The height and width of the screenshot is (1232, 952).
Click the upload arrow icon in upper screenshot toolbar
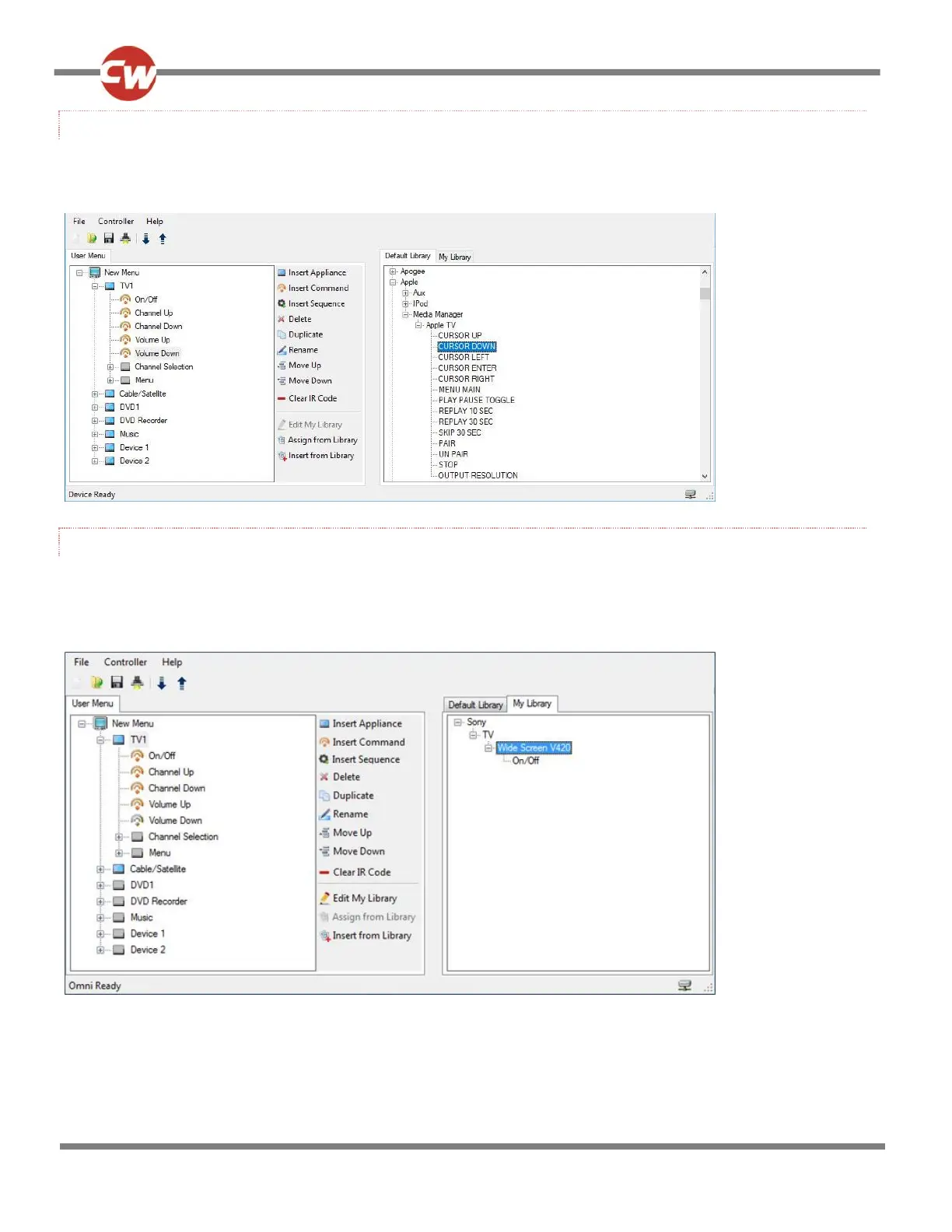pyautogui.click(x=163, y=239)
